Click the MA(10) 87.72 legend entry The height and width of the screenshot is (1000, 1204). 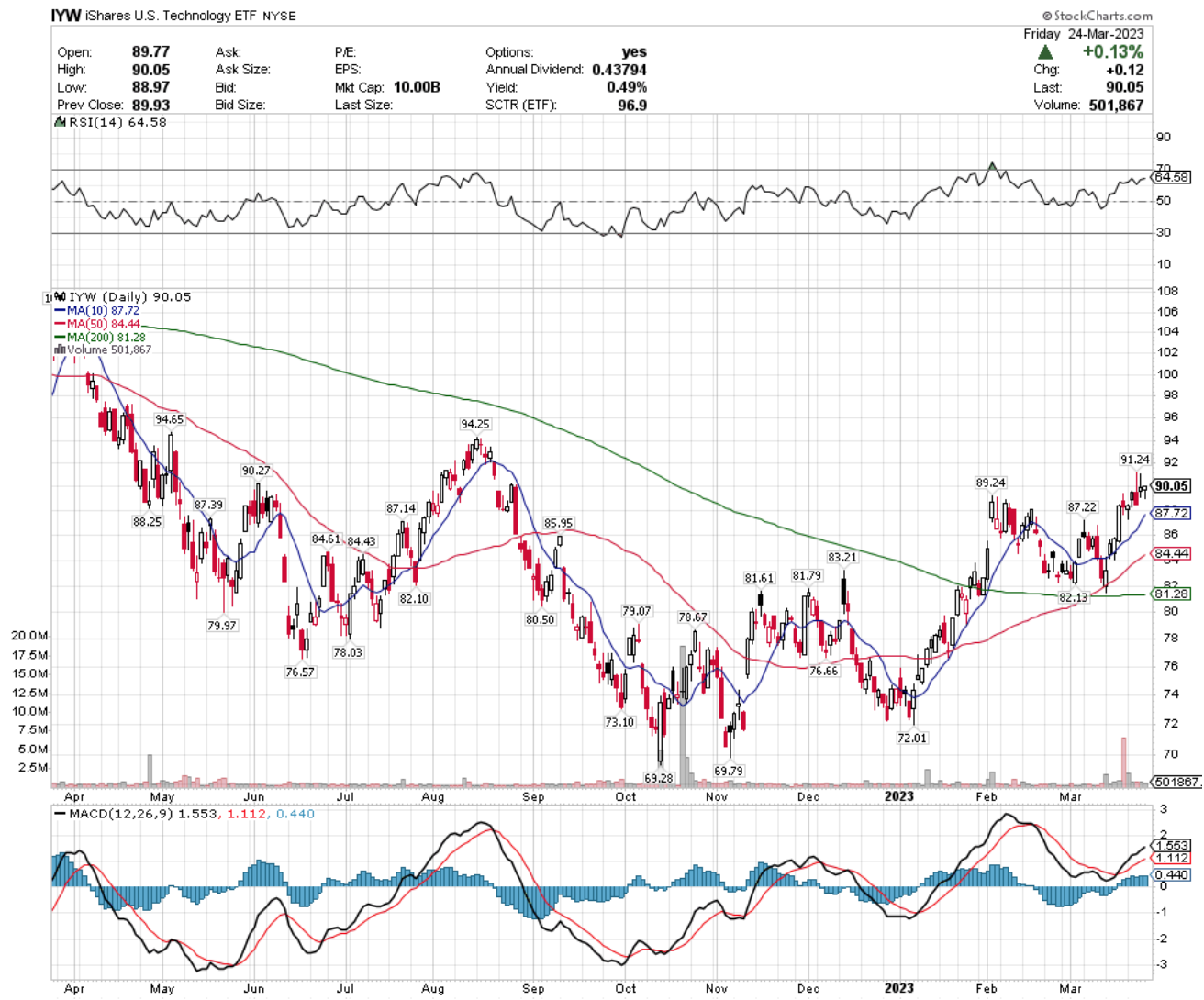click(x=97, y=311)
